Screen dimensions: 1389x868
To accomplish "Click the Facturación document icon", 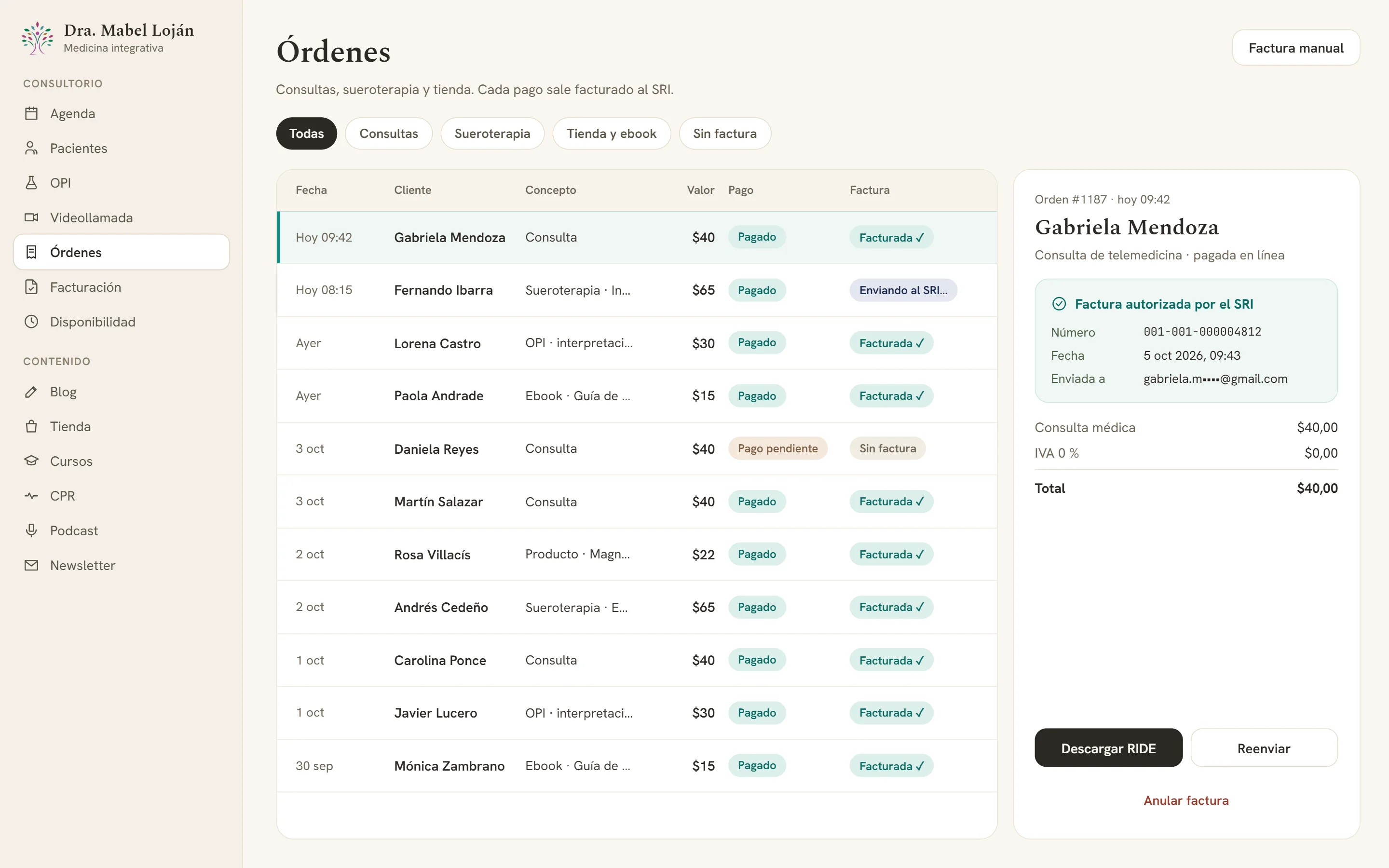I will [x=31, y=287].
